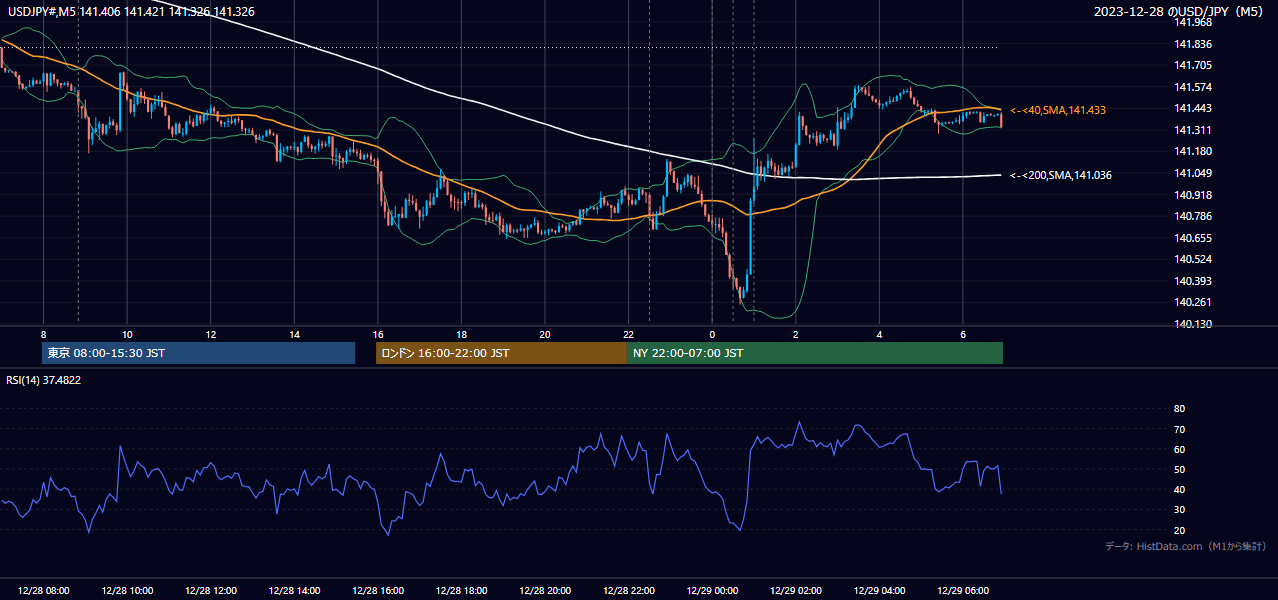Click hour label 22 under the price chart
This screenshot has height=600, width=1278.
tap(628, 334)
